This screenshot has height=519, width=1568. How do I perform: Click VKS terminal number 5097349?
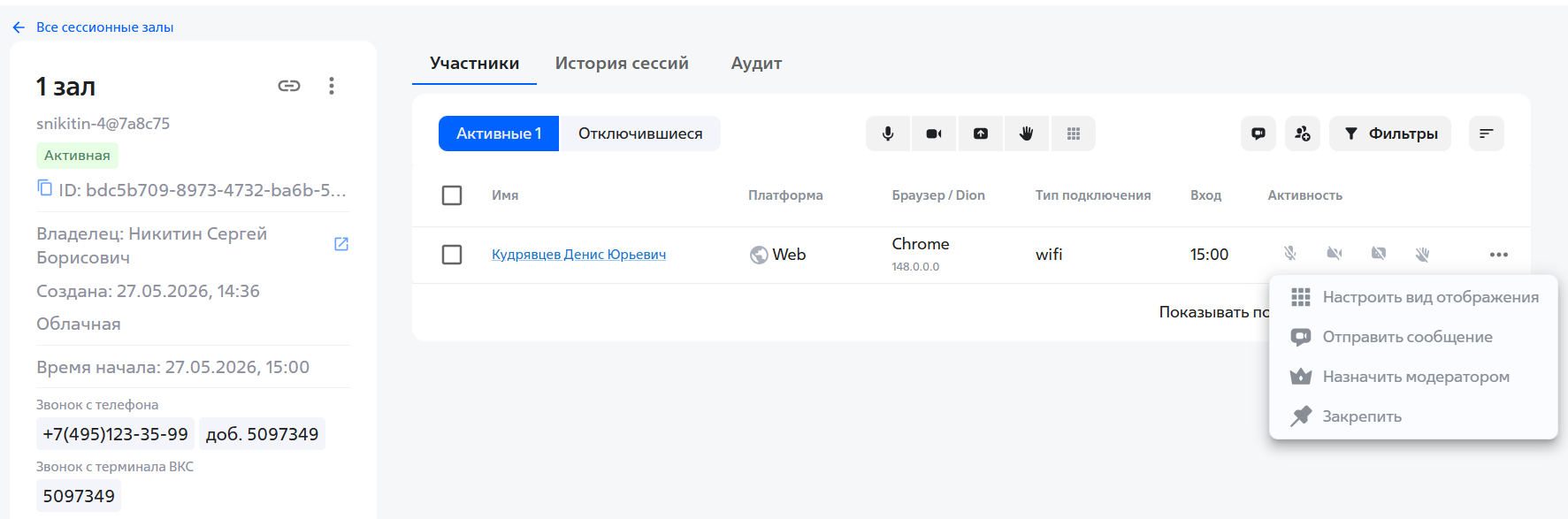click(79, 496)
